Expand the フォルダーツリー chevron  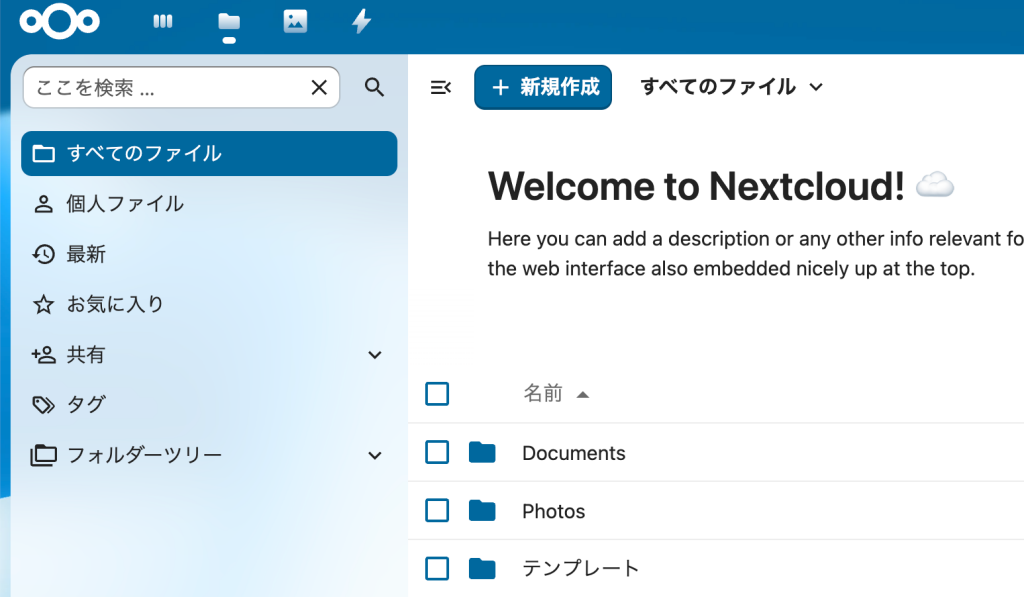click(x=375, y=456)
